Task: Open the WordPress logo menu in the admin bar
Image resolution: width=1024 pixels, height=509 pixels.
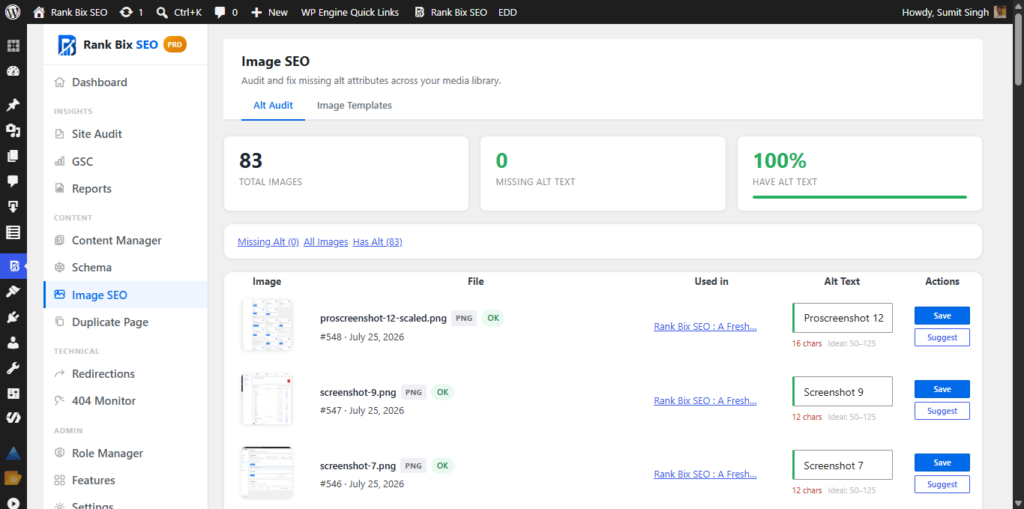Action: point(13,12)
